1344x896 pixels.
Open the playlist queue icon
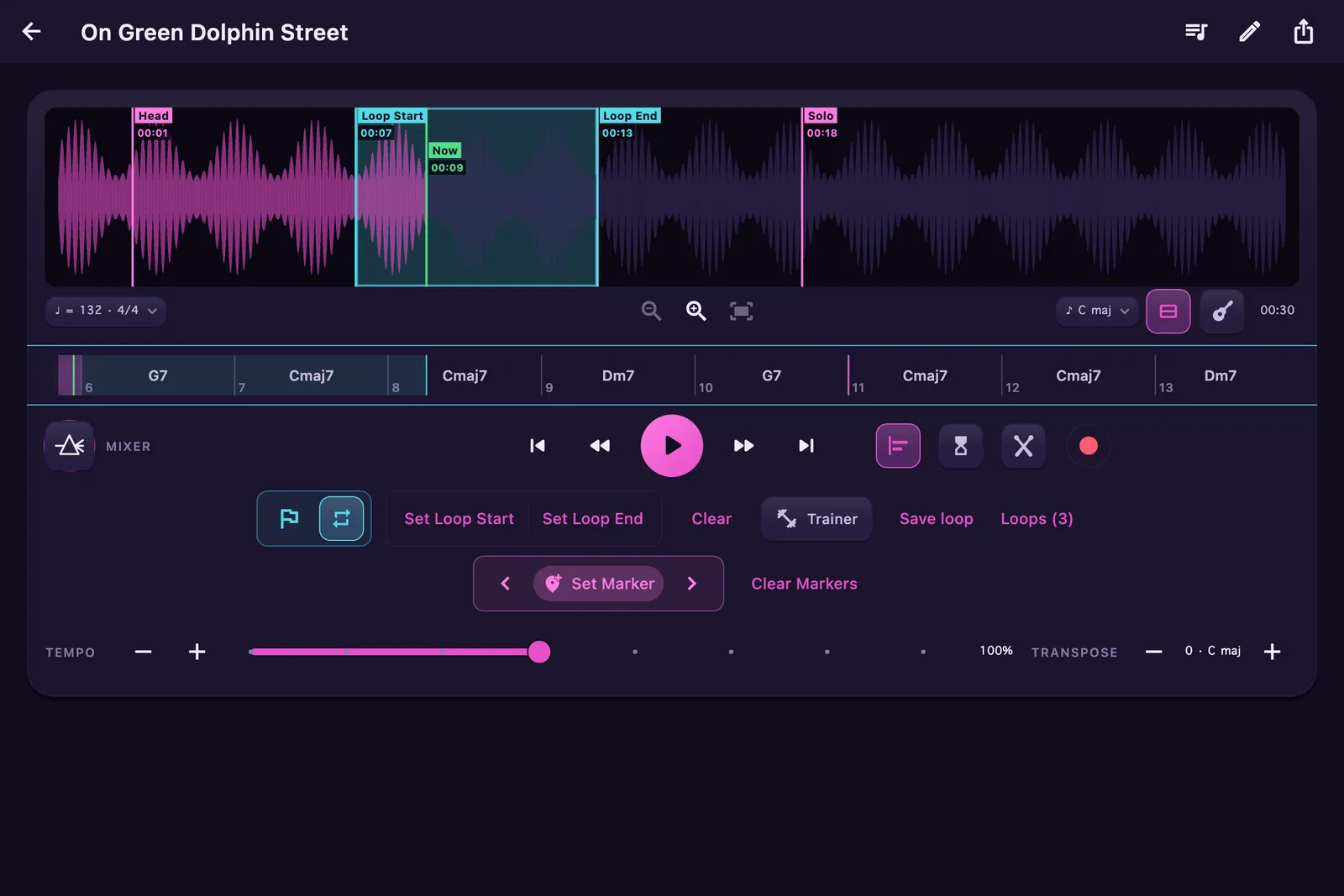(x=1195, y=32)
